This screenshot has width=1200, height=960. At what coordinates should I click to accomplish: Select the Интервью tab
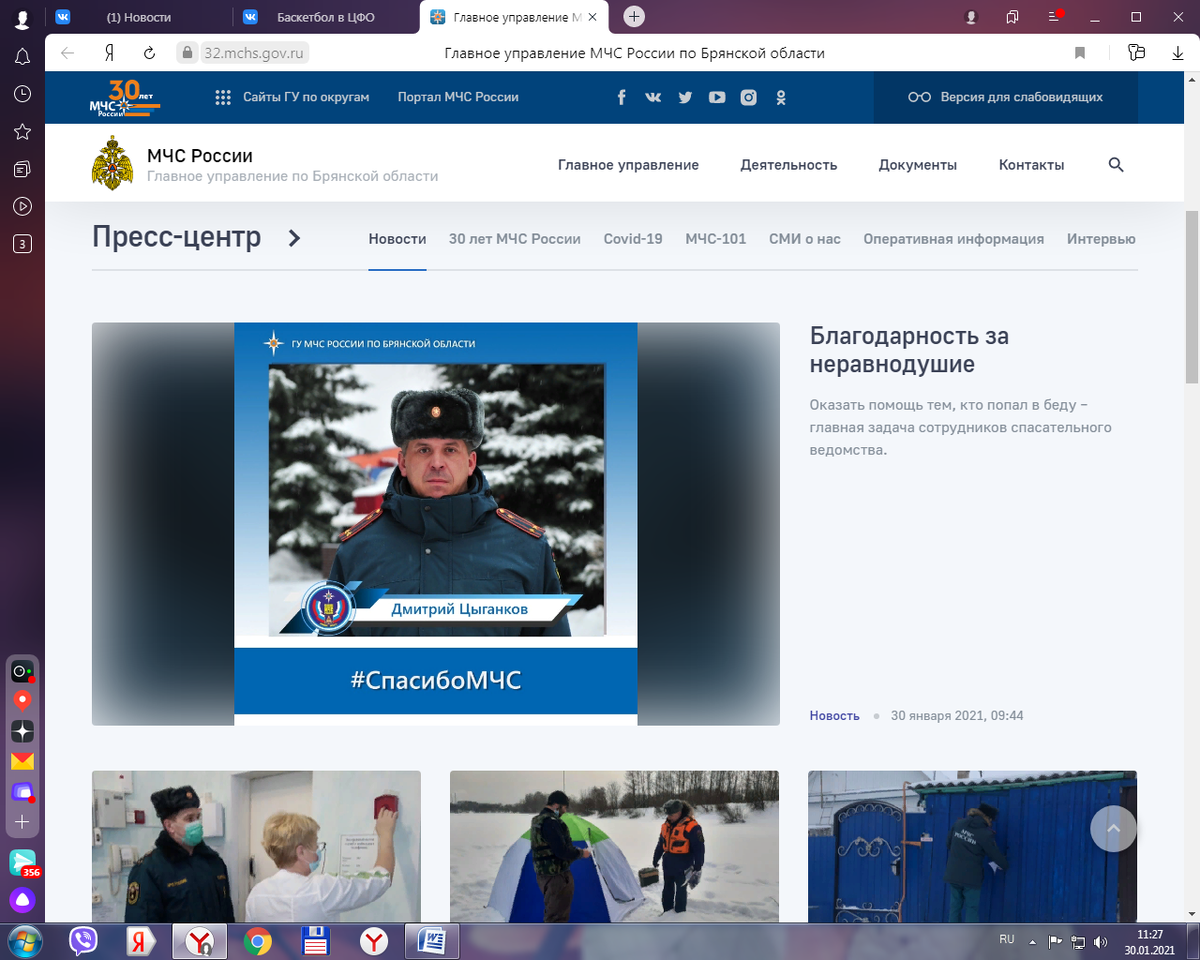pyautogui.click(x=1101, y=239)
